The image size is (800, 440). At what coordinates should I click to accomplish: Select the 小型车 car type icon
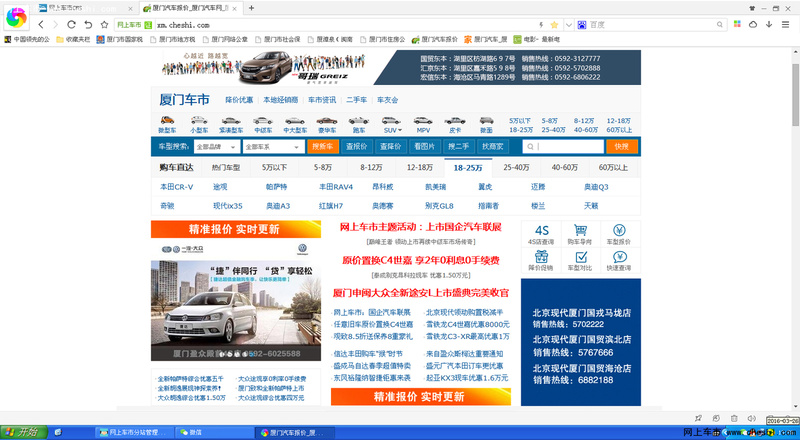tap(199, 121)
